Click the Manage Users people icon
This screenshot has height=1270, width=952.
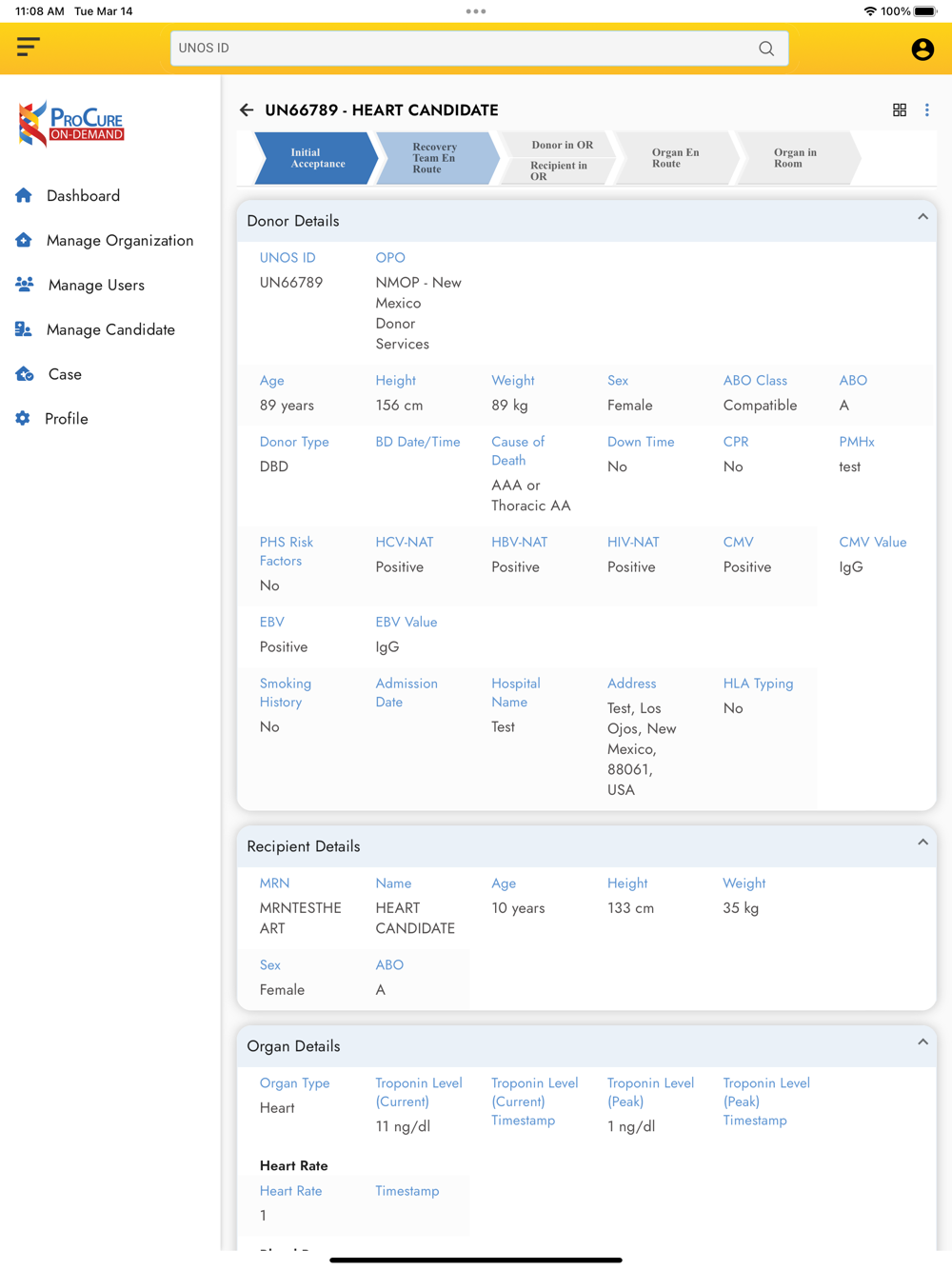25,285
